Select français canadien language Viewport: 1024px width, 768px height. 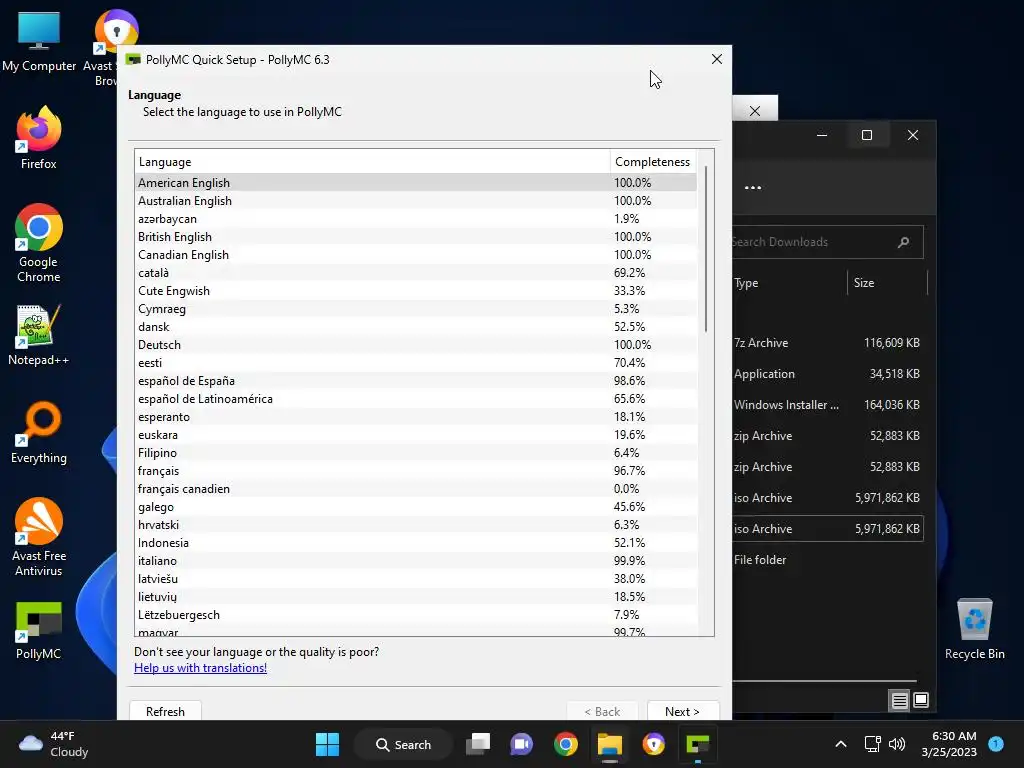(x=415, y=489)
